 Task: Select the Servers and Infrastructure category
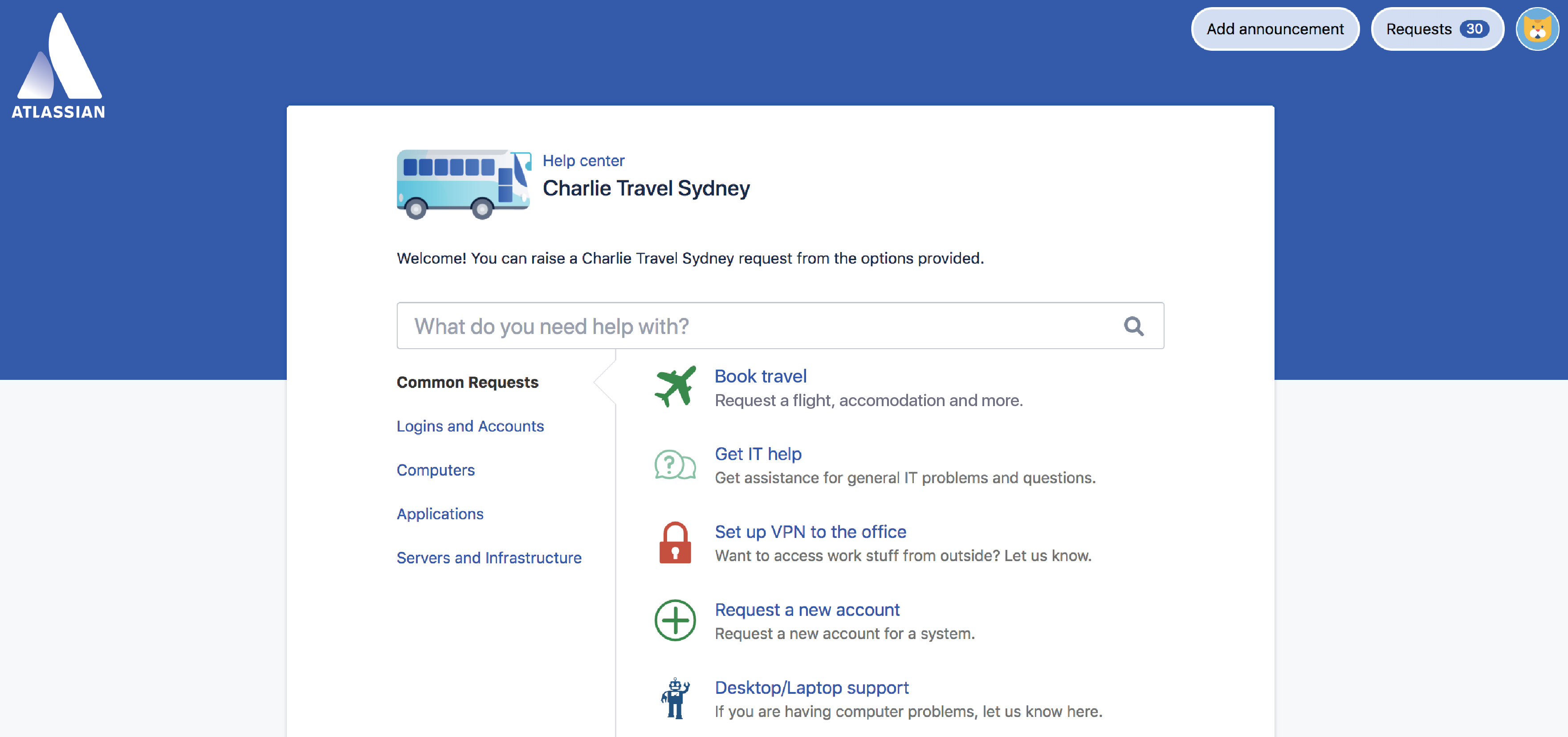click(x=488, y=557)
